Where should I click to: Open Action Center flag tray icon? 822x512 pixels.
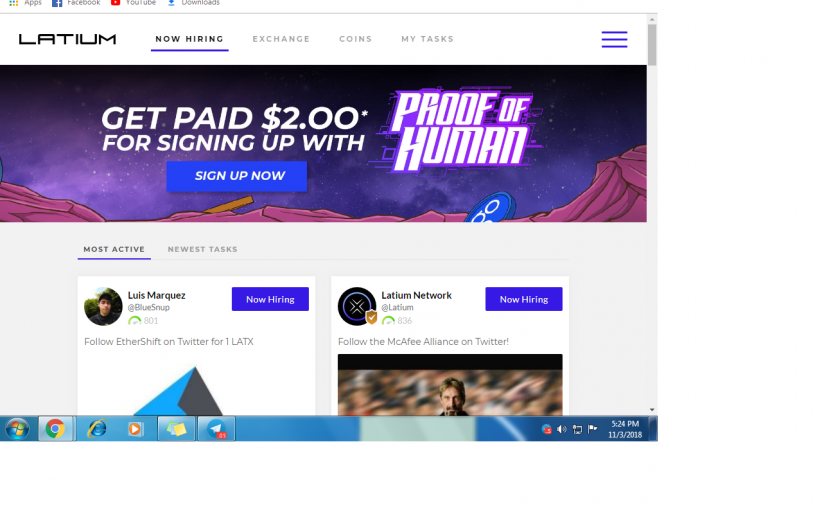click(592, 429)
